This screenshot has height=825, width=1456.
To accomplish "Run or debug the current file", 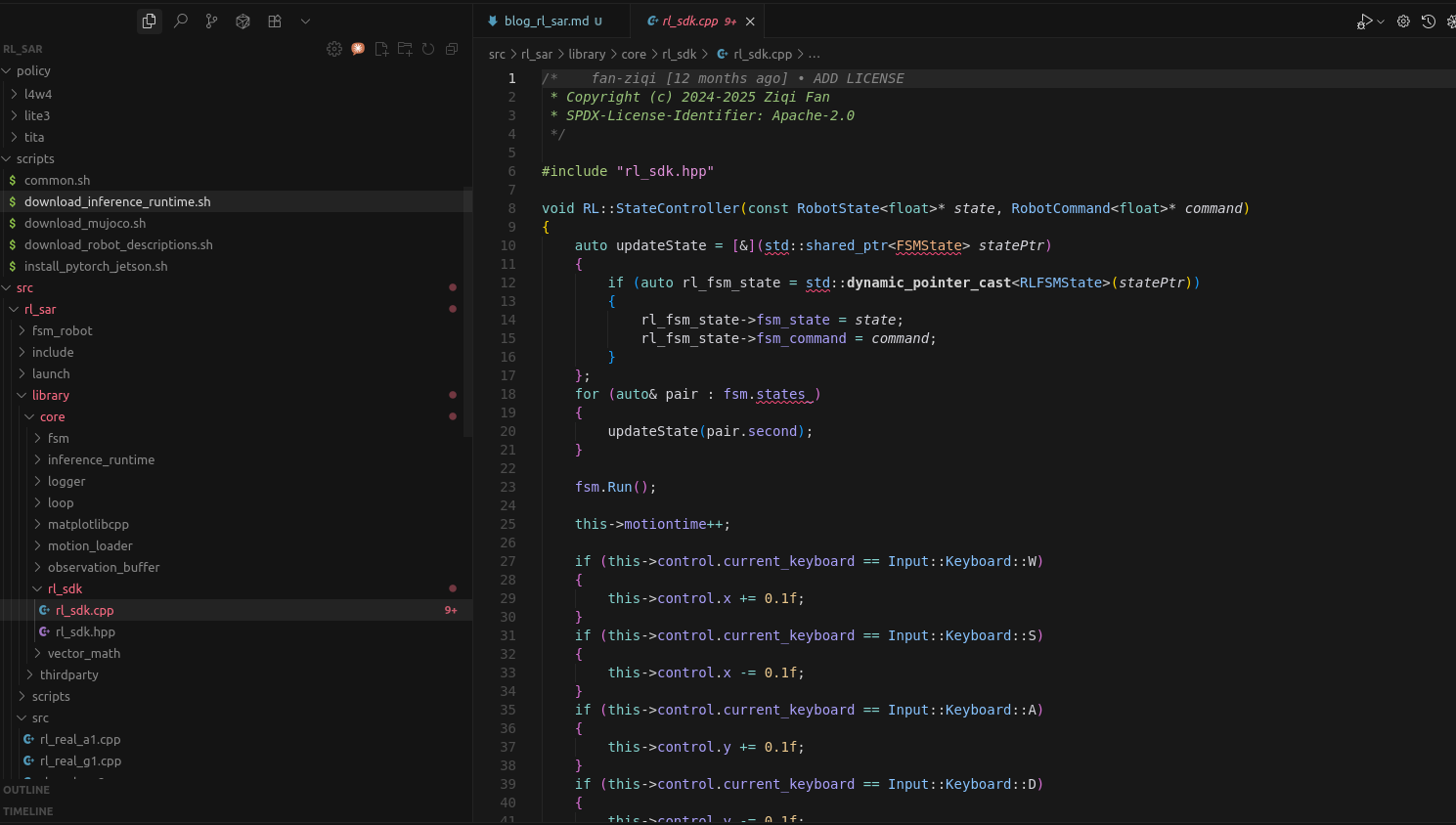I will tap(1364, 22).
